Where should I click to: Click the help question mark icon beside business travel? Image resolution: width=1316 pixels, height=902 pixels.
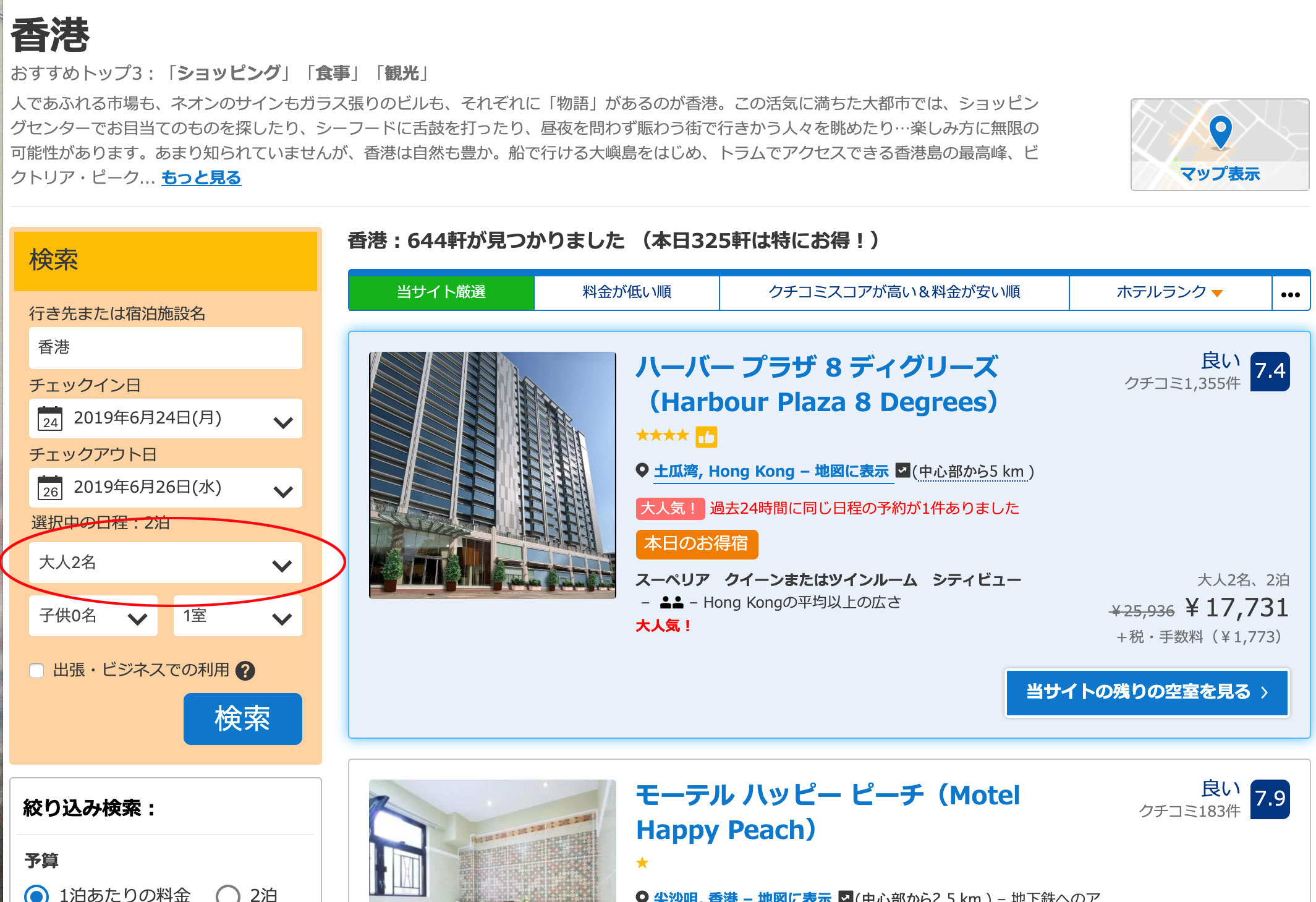coord(245,671)
